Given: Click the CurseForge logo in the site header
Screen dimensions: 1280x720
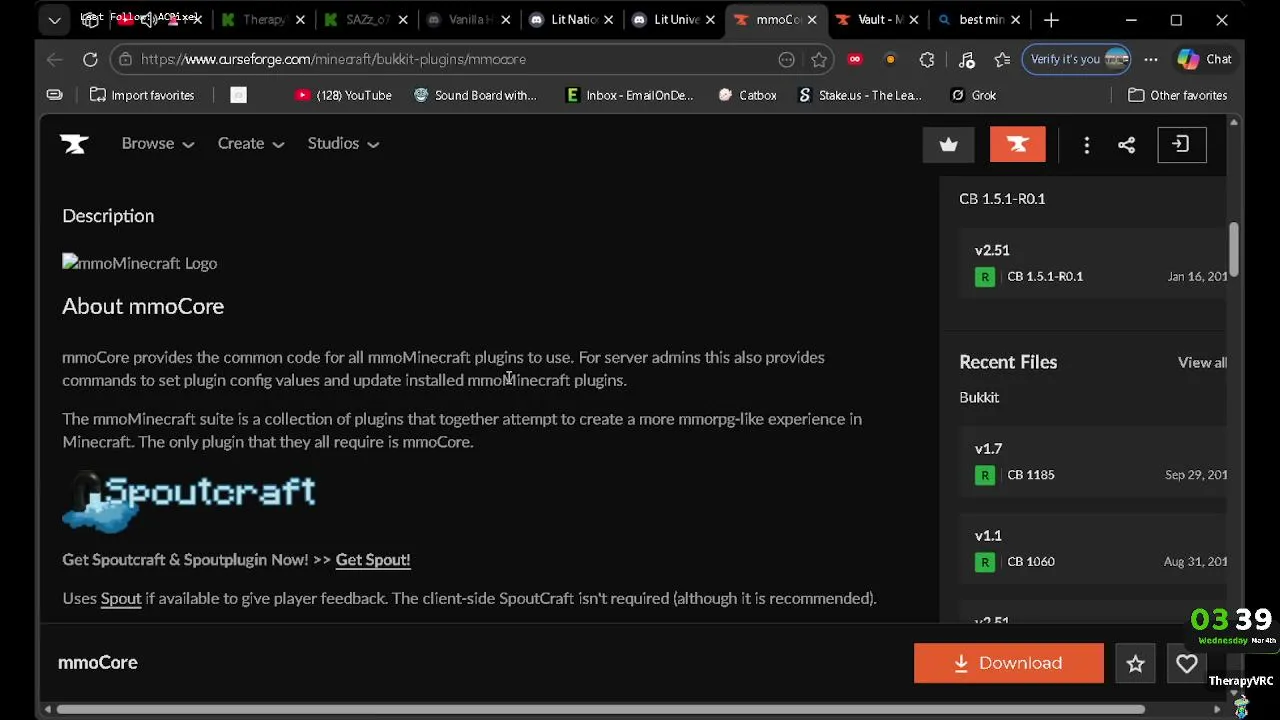Looking at the screenshot, I should coord(74,144).
